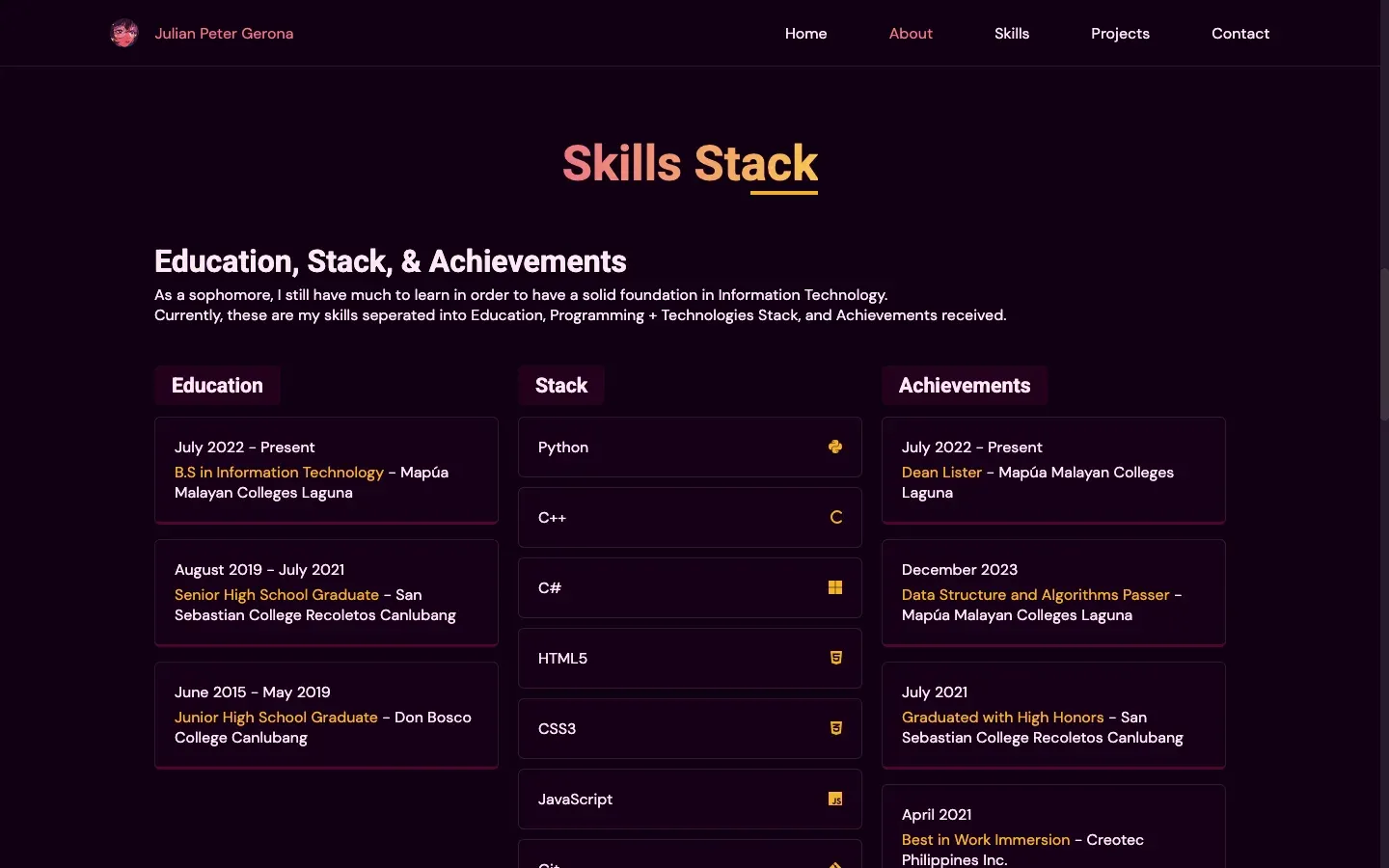Screen dimensions: 1389x868
Task: Click the JavaScript skill label
Action: tap(575, 799)
